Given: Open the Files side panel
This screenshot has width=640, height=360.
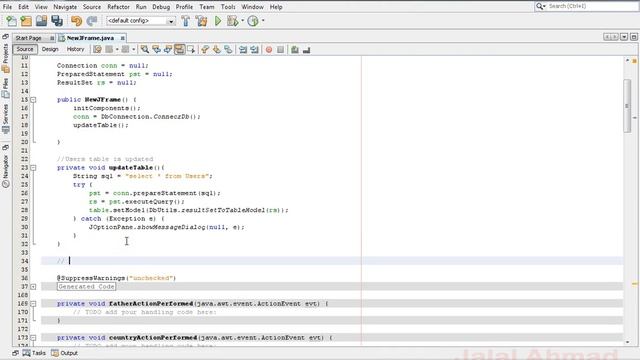Looking at the screenshot, I should [6, 87].
